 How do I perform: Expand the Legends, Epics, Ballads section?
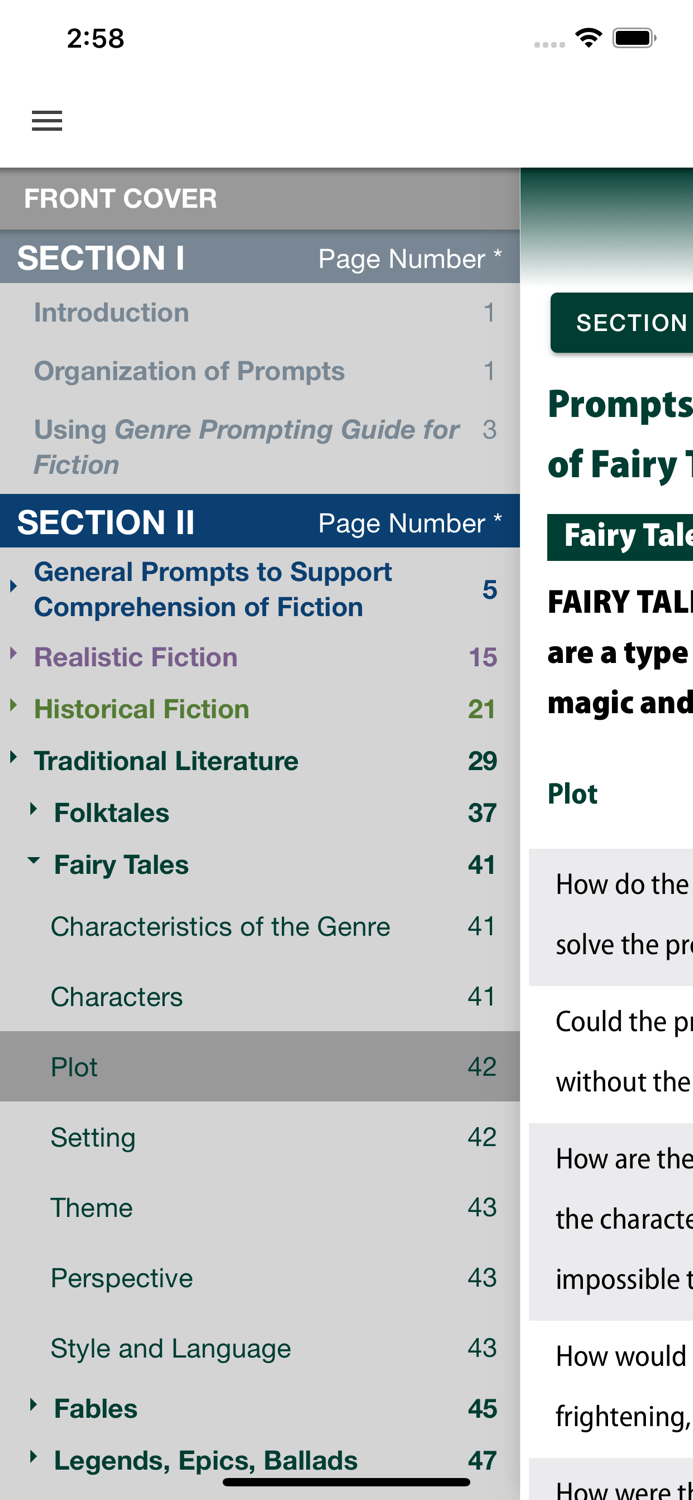(33, 1459)
